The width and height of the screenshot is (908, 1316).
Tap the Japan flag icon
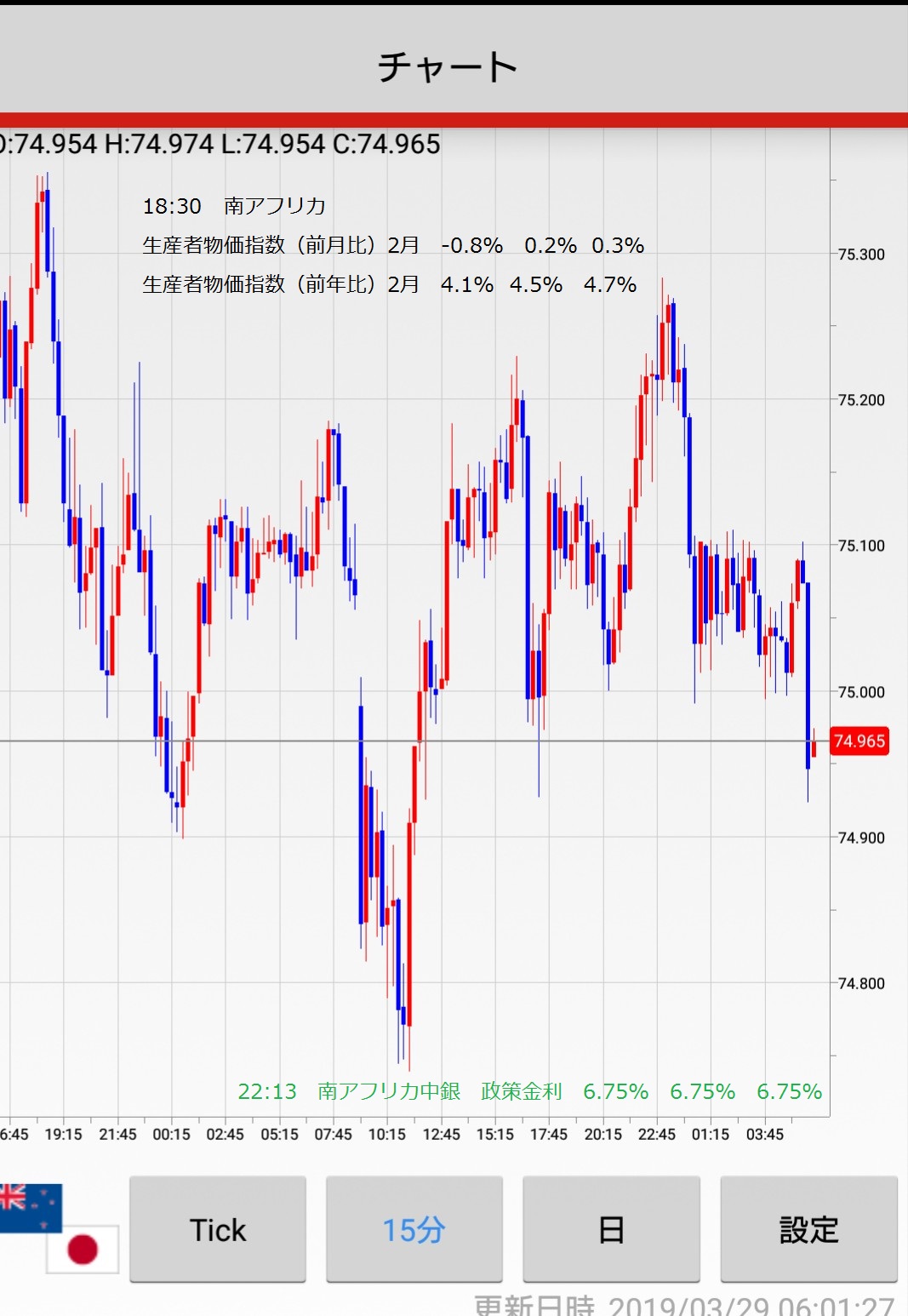(83, 1250)
